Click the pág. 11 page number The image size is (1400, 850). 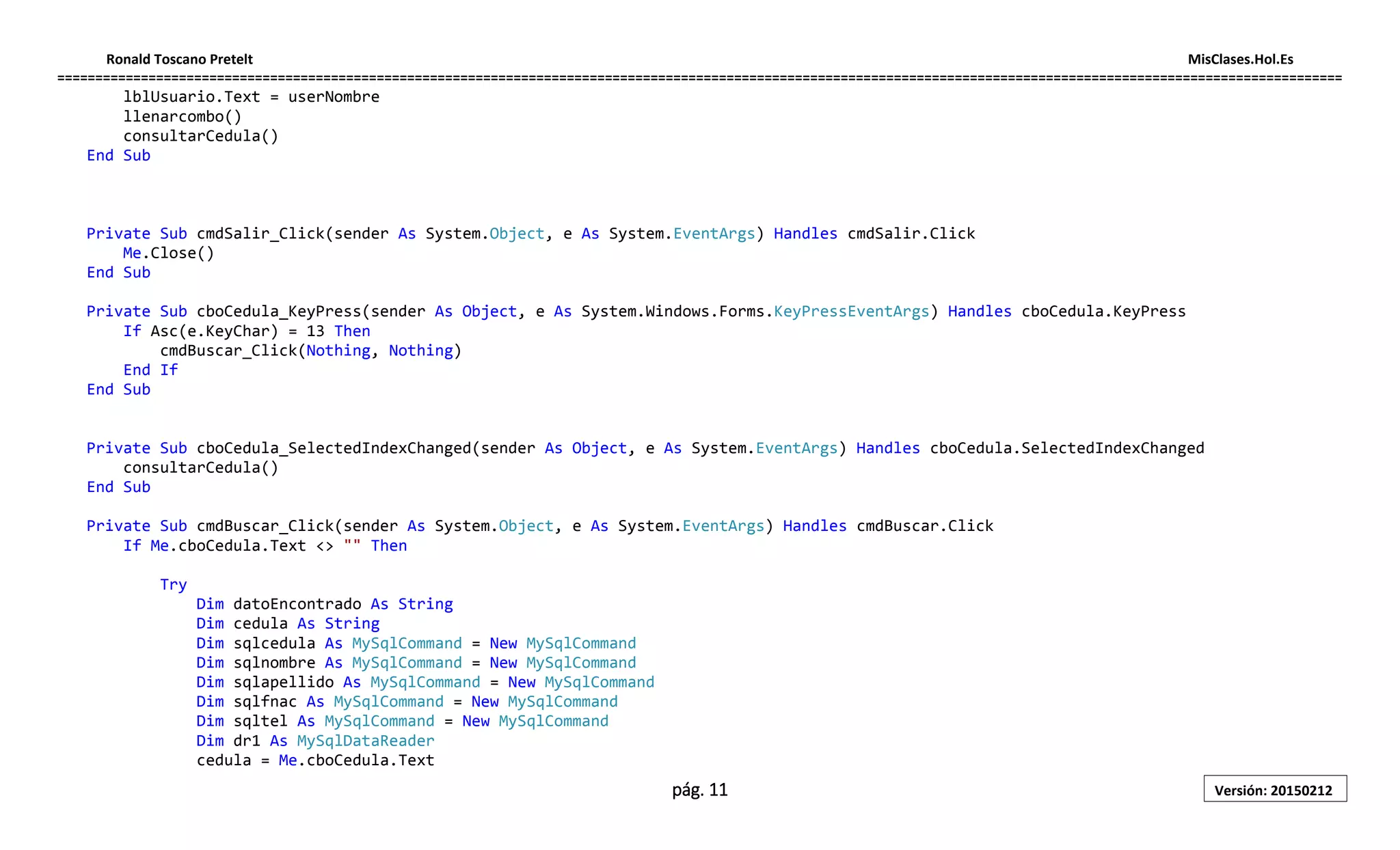pyautogui.click(x=699, y=790)
